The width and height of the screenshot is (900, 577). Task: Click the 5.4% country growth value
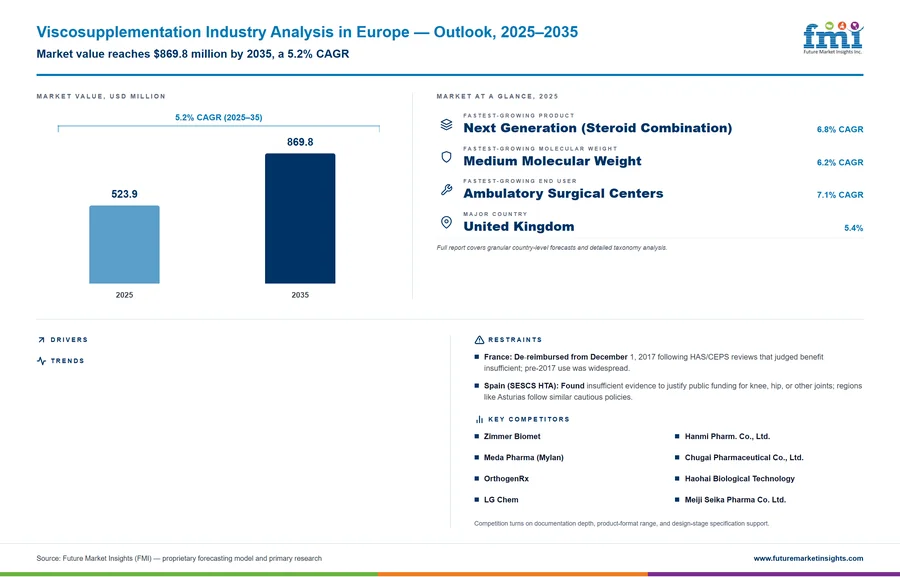coord(854,228)
